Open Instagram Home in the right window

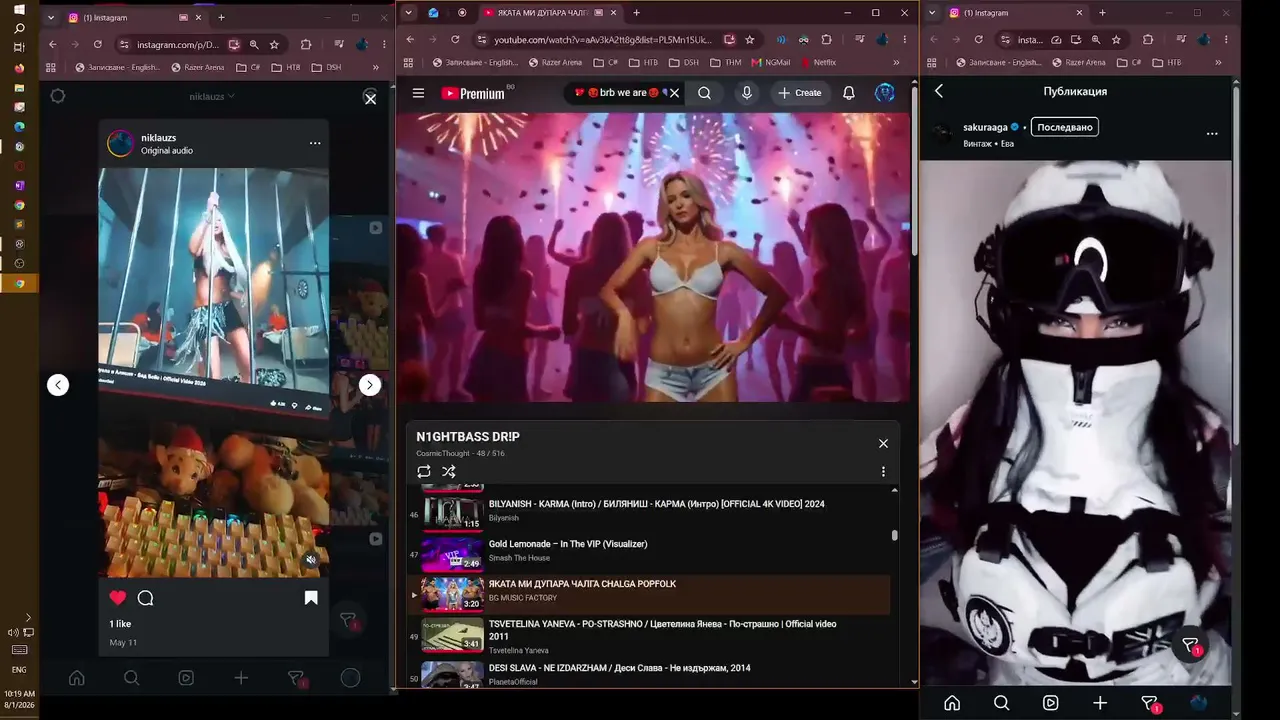pos(952,703)
